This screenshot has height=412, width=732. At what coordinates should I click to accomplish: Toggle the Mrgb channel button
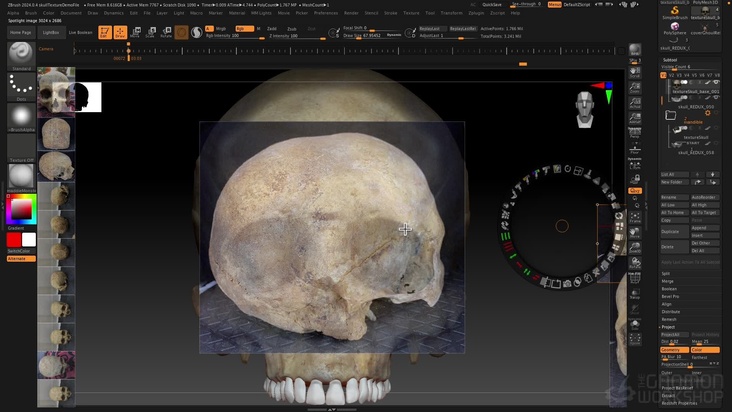click(x=221, y=28)
